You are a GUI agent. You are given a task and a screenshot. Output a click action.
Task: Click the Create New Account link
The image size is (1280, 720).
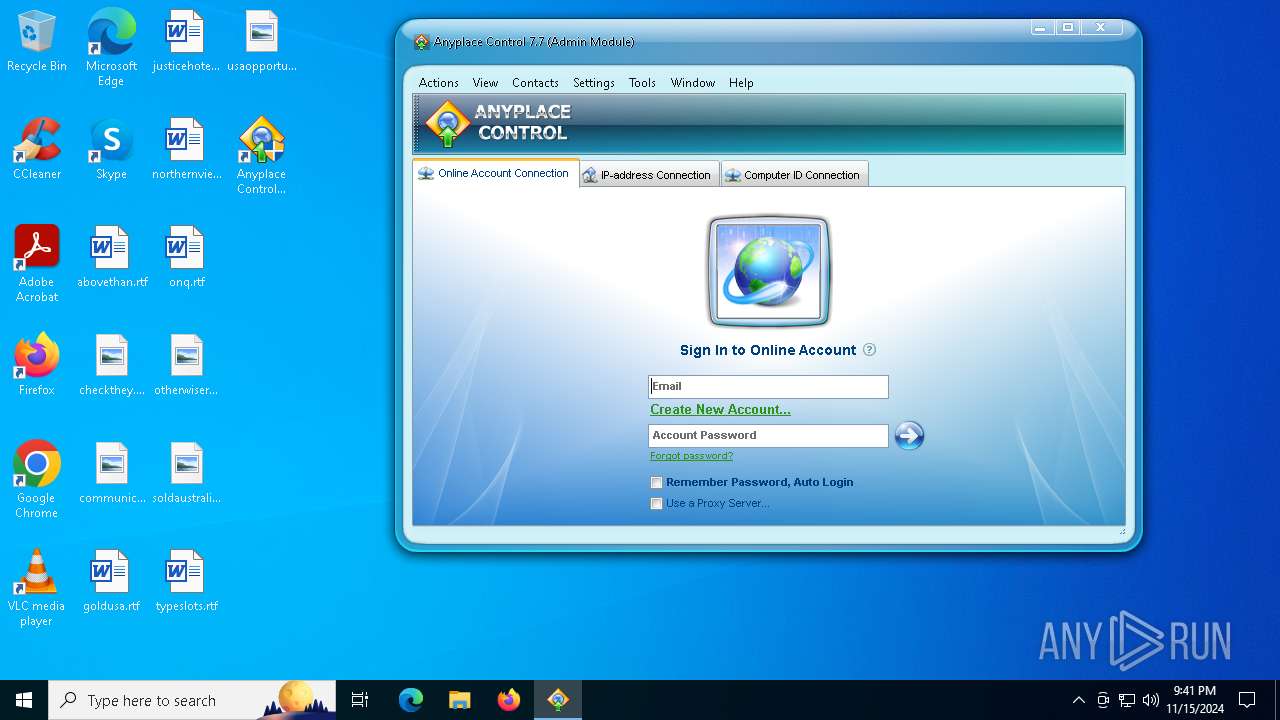pyautogui.click(x=720, y=410)
